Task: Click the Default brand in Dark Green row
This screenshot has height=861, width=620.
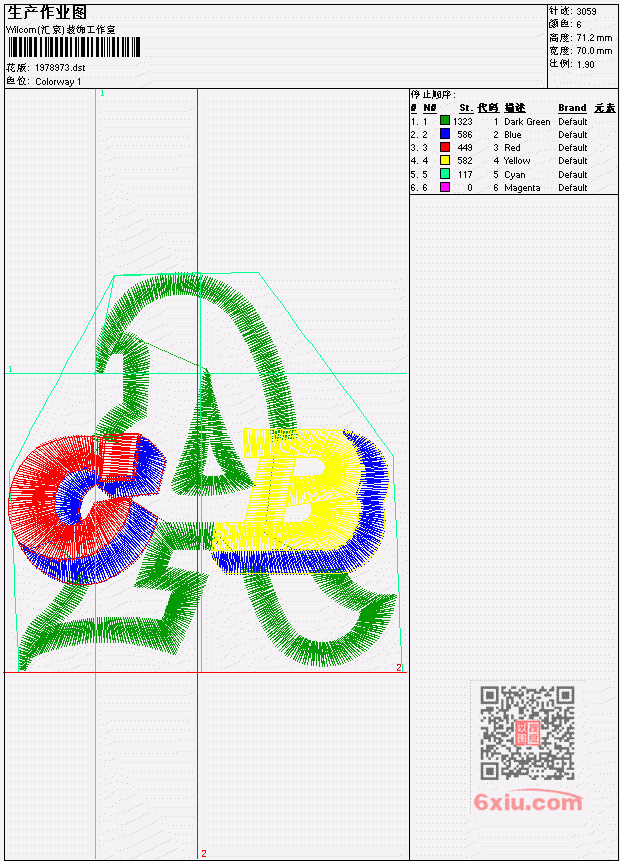Action: point(572,121)
